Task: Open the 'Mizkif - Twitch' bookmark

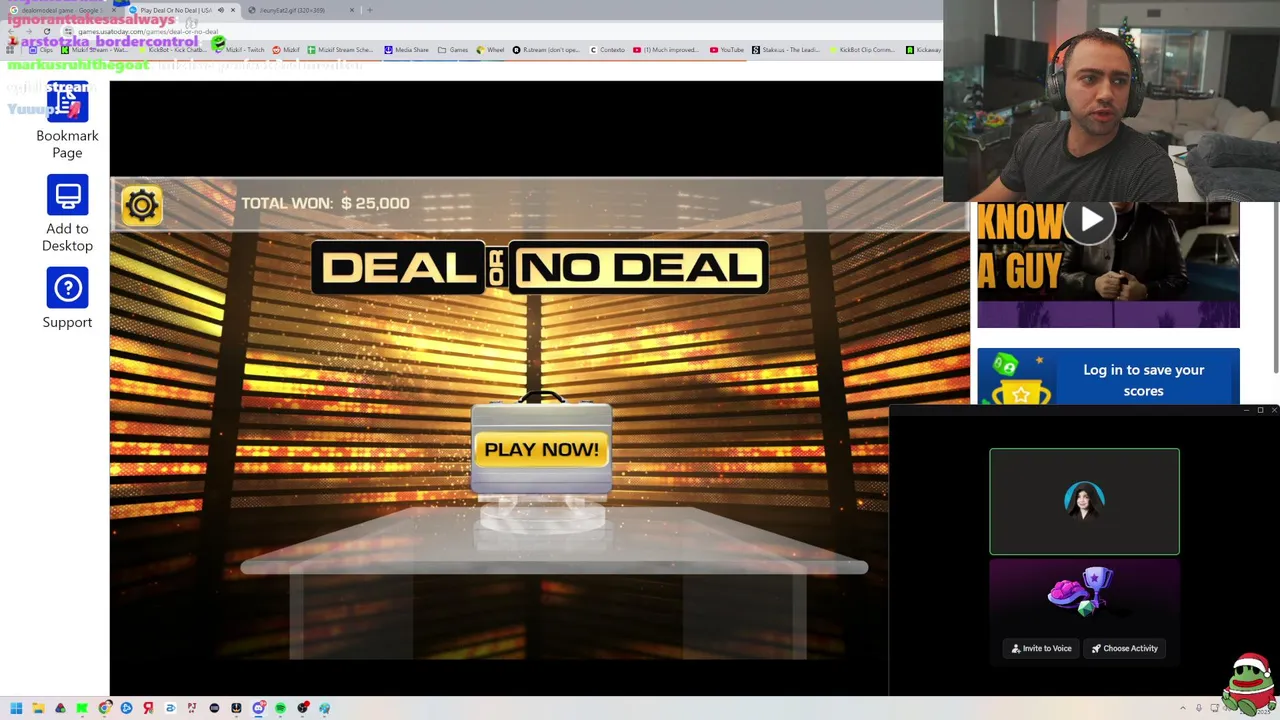Action: coord(239,50)
